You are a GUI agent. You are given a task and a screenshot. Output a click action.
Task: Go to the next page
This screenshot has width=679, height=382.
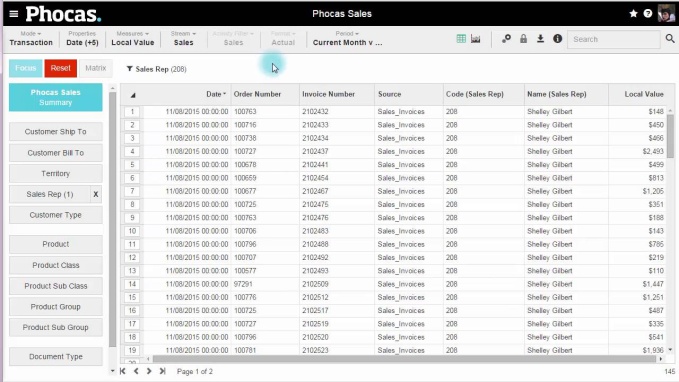click(x=149, y=371)
